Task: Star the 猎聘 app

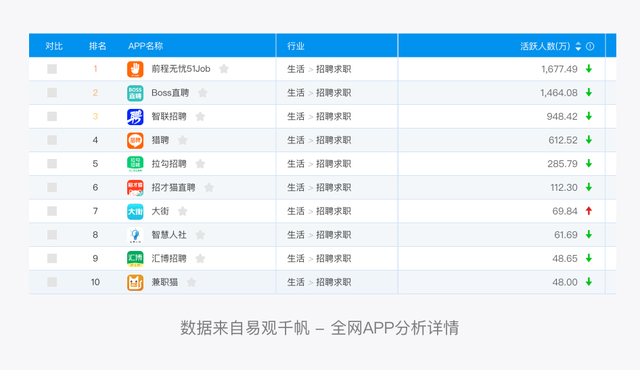Action: 182,140
